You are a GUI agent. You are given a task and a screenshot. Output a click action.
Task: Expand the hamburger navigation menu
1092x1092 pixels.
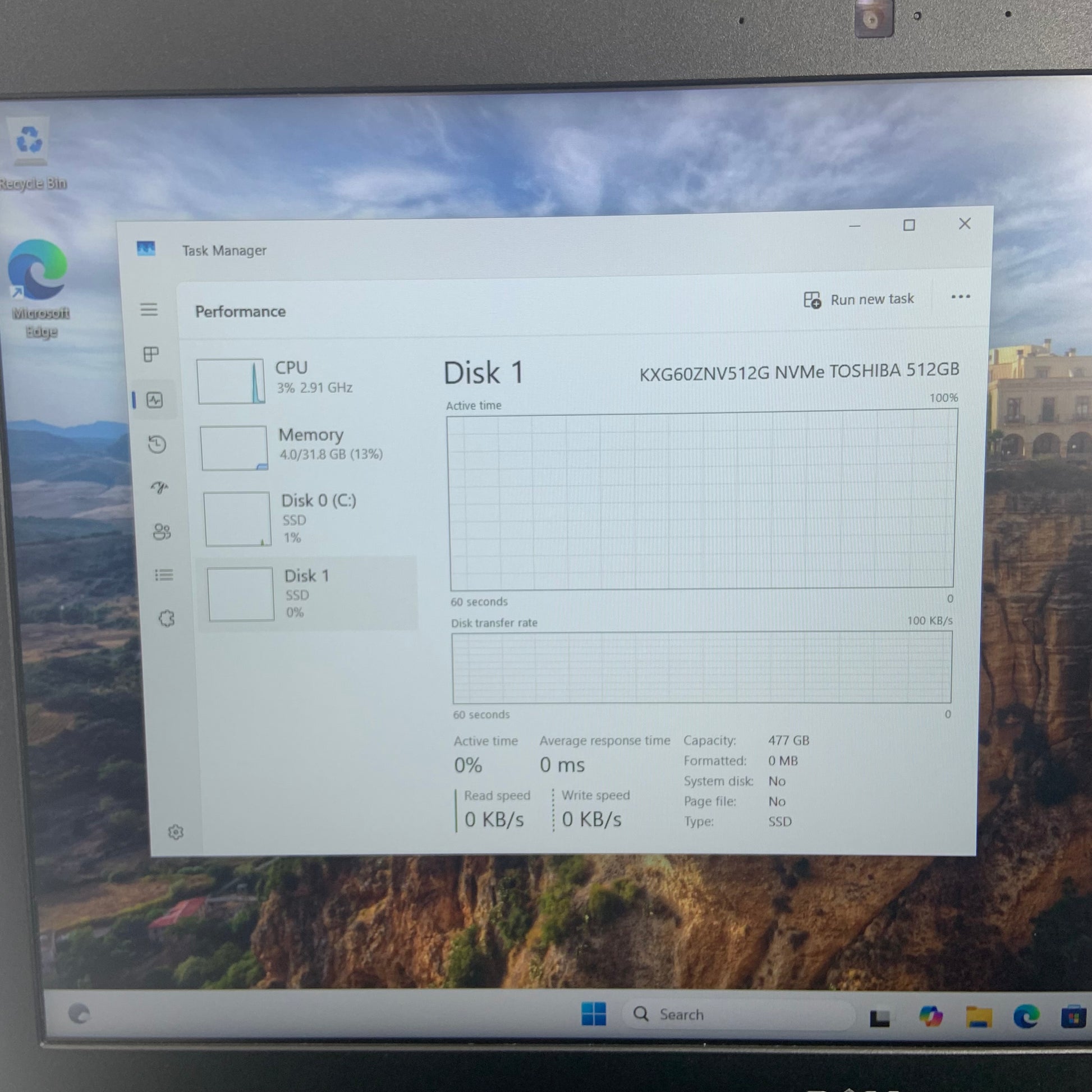[149, 309]
